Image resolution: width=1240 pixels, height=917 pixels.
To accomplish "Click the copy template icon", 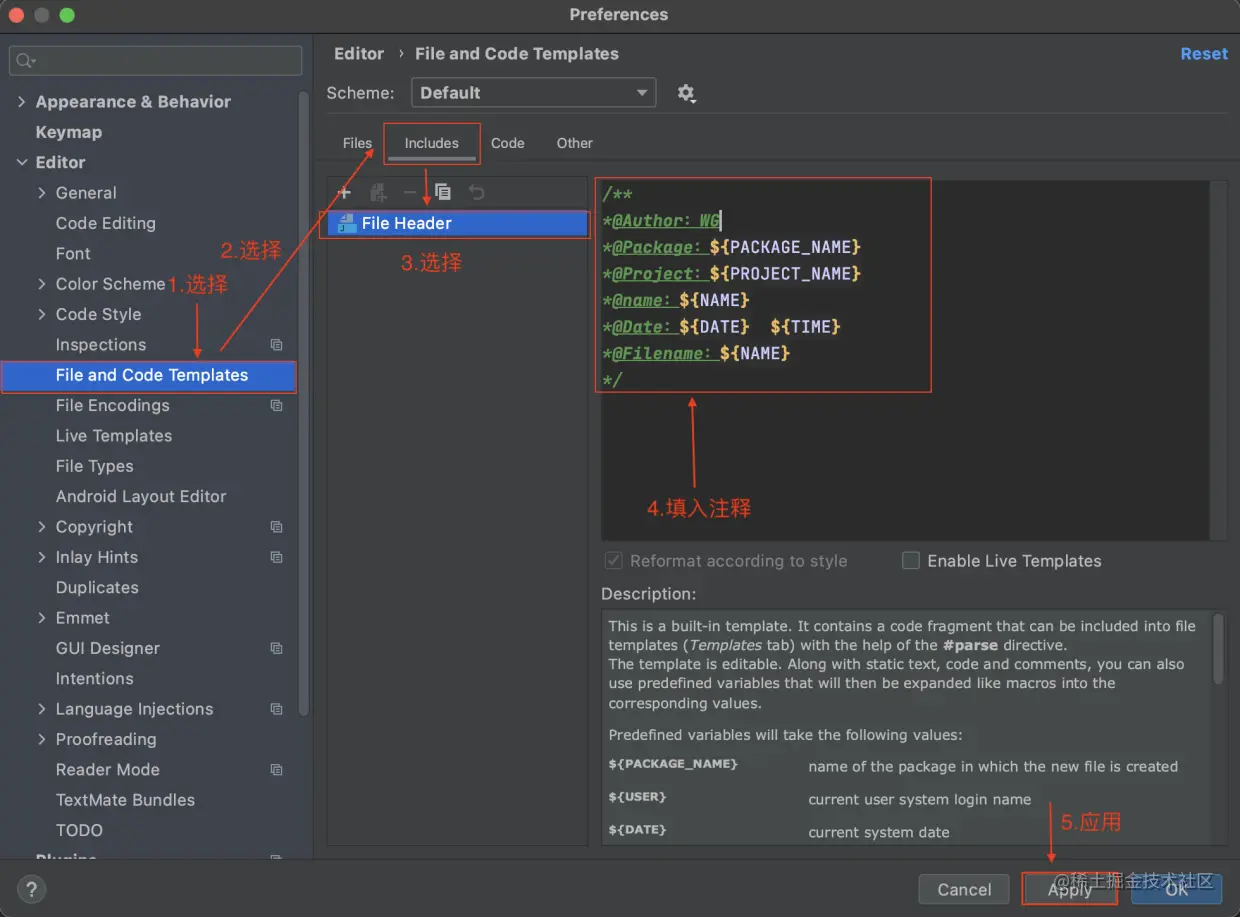I will pos(443,192).
